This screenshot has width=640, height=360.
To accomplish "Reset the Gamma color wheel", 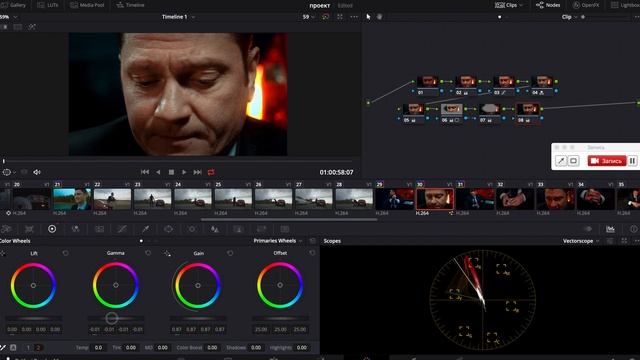I will 148,253.
